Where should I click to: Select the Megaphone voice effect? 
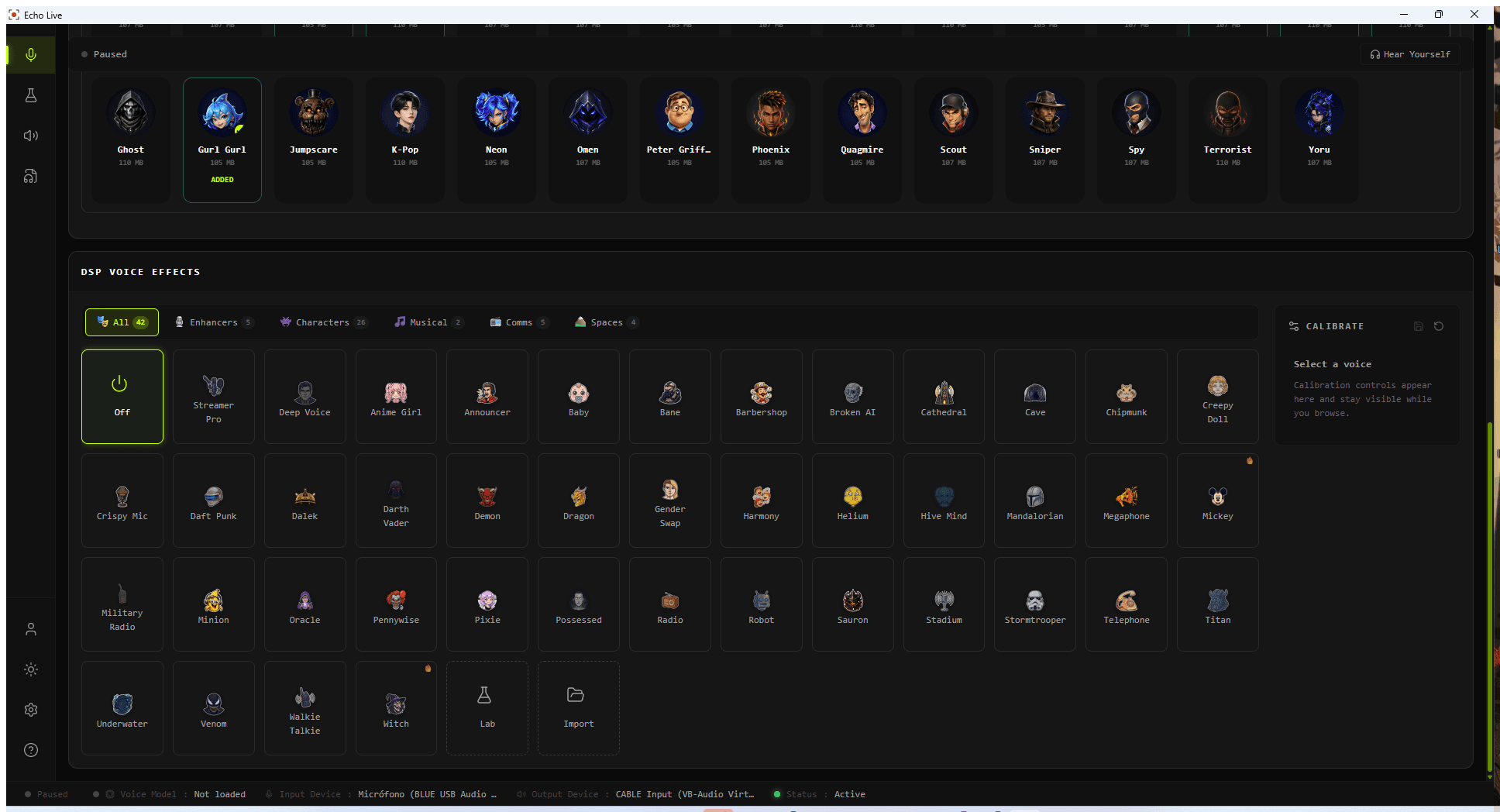(x=1127, y=501)
